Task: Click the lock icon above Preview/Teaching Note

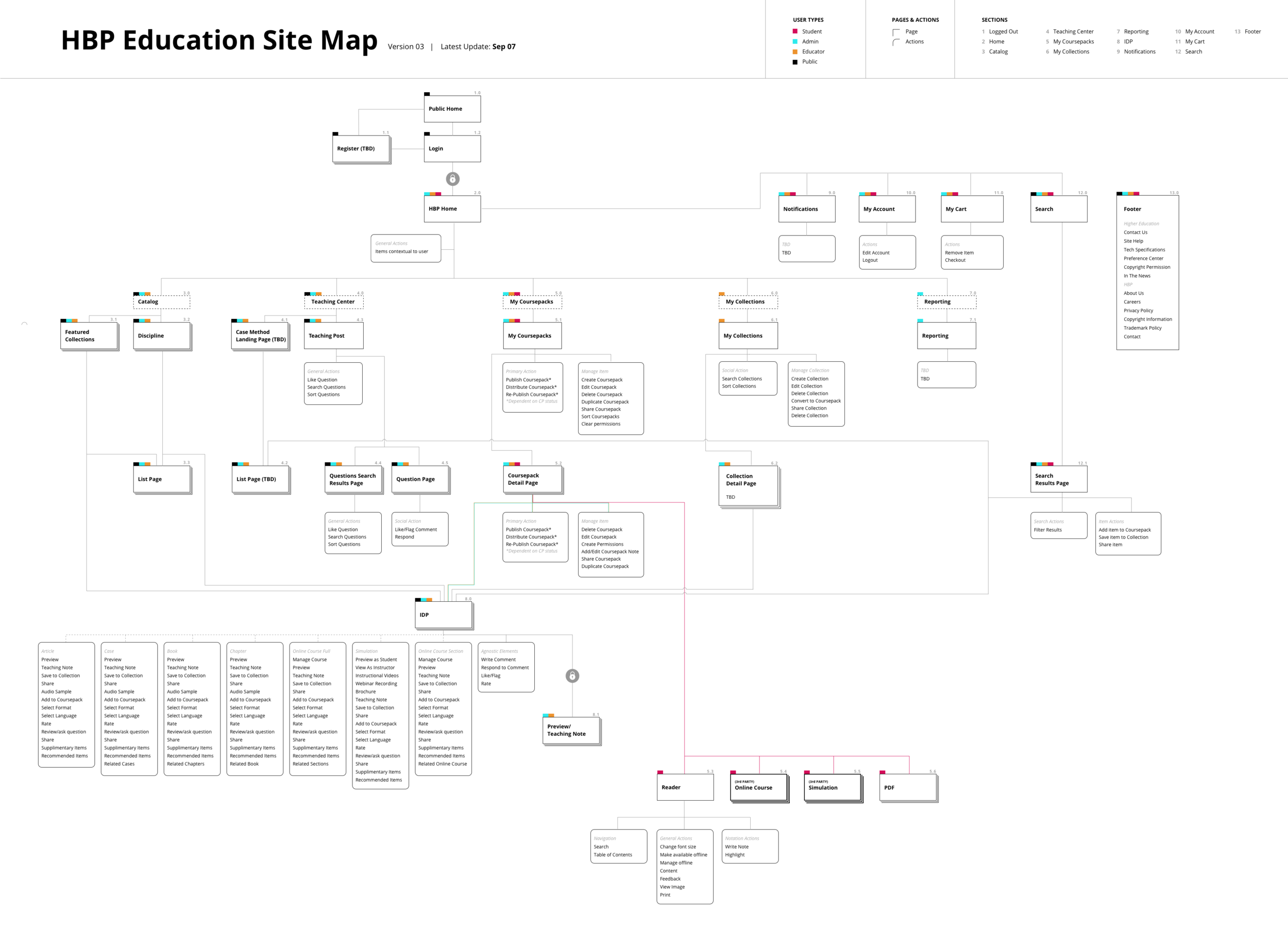Action: 572,675
